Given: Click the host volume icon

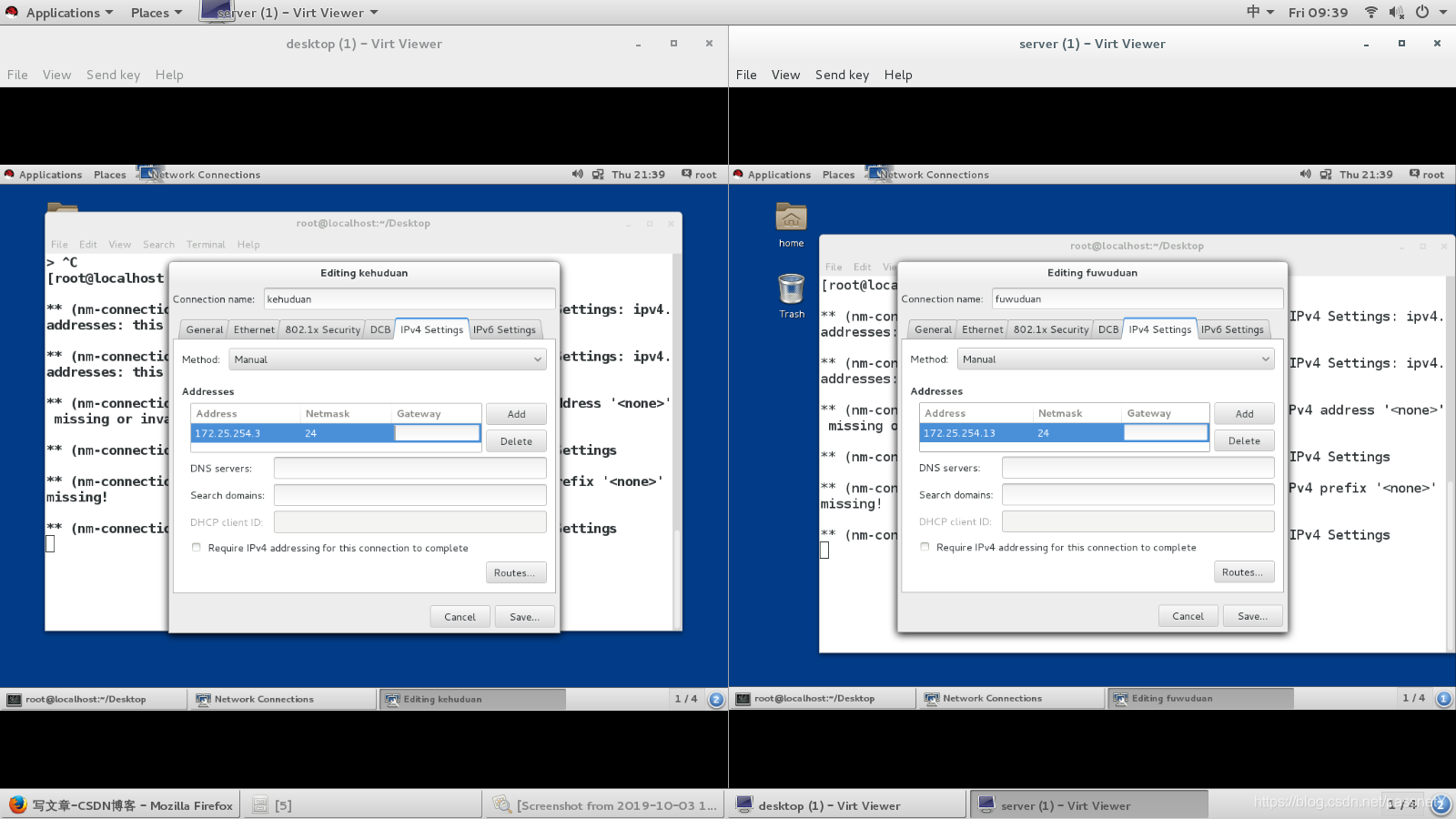Looking at the screenshot, I should pos(1397,12).
